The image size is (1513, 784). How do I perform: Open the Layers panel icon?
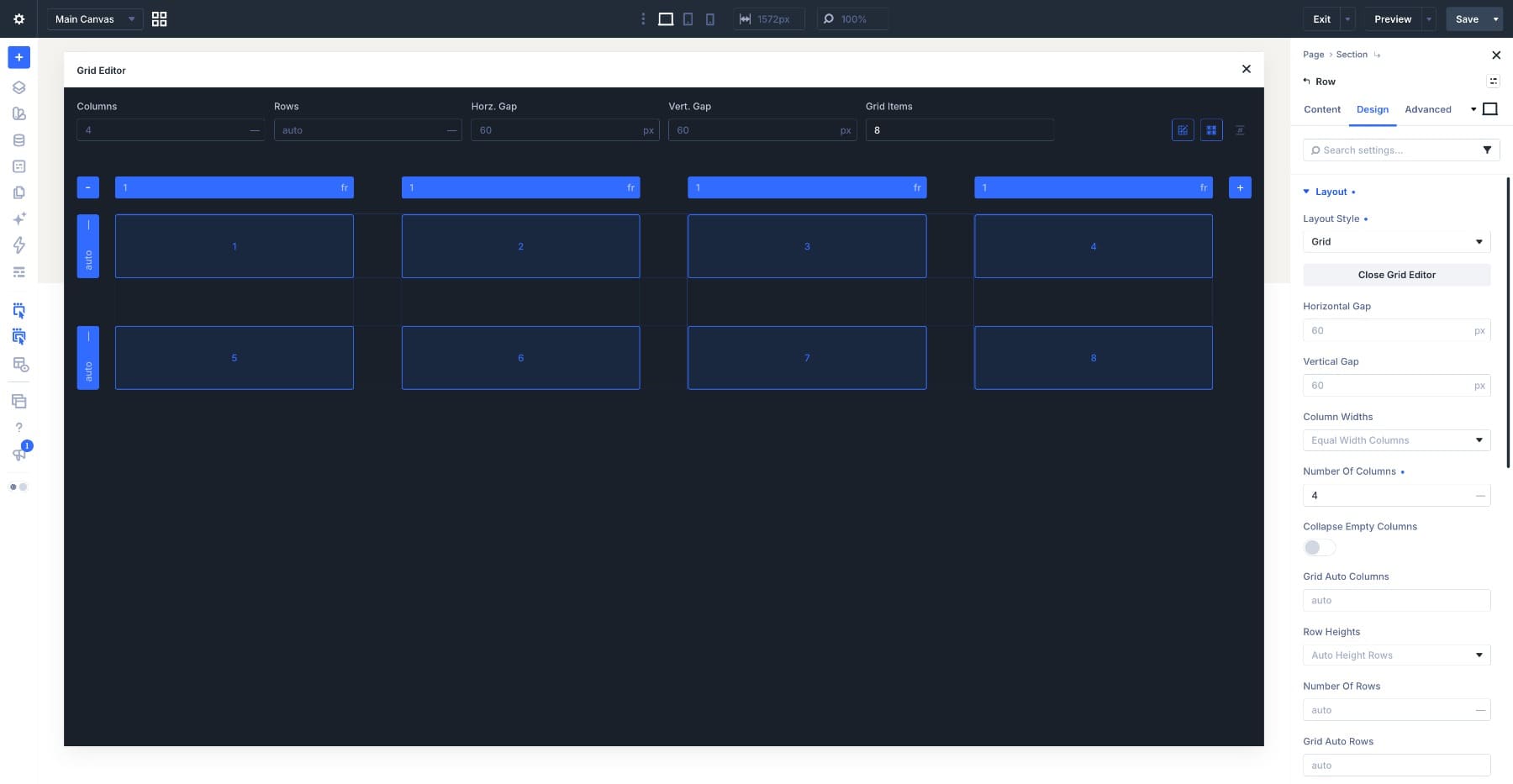(x=18, y=87)
